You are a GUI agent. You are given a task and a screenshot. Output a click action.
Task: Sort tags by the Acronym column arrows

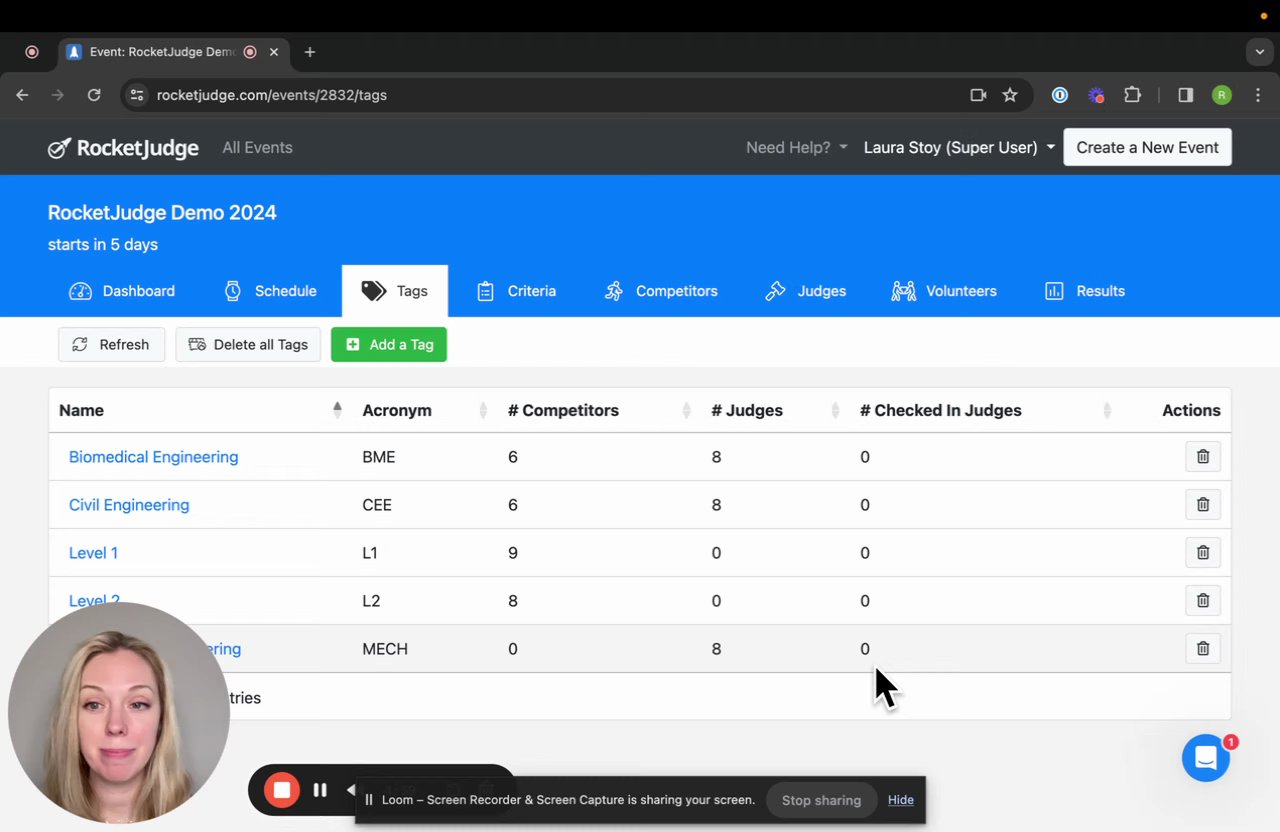tap(483, 410)
